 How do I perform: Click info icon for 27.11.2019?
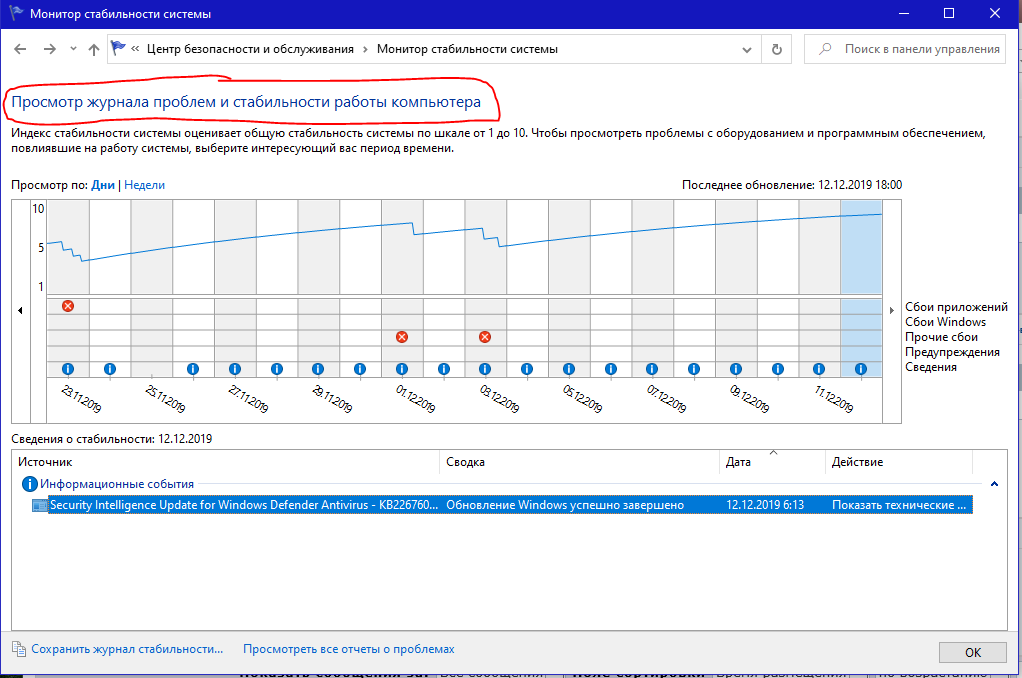tap(235, 369)
